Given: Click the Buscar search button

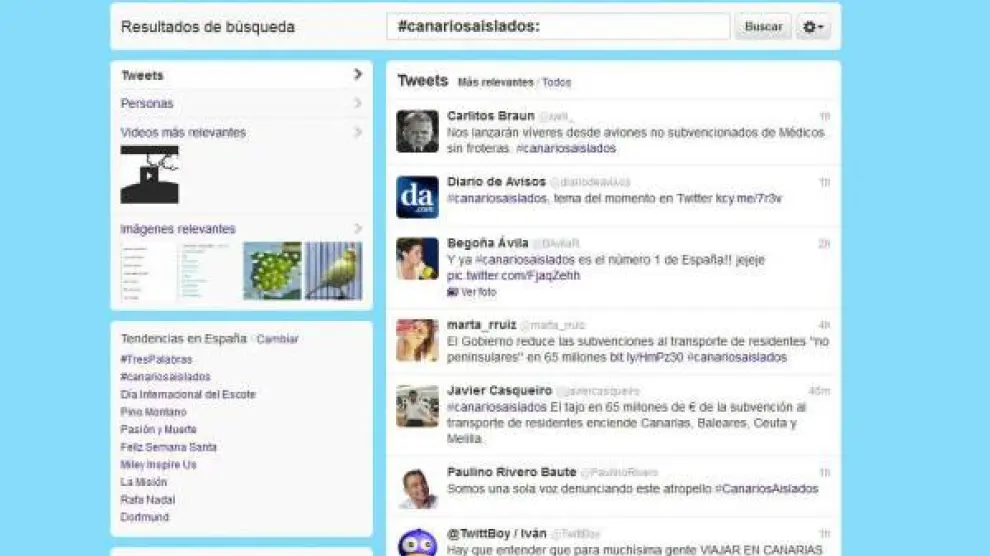Looking at the screenshot, I should tap(763, 27).
